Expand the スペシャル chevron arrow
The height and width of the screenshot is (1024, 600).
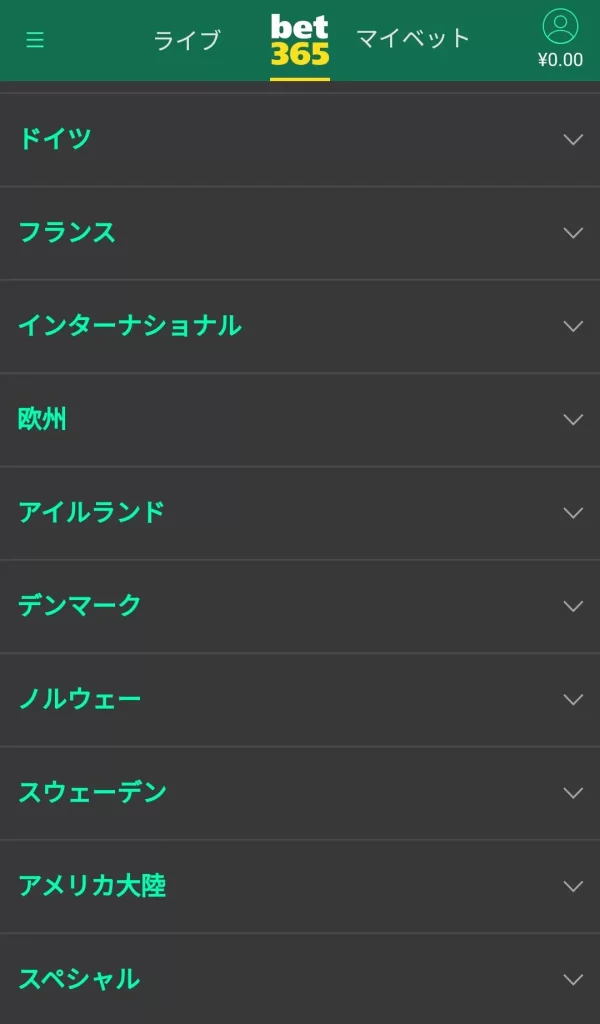point(573,979)
